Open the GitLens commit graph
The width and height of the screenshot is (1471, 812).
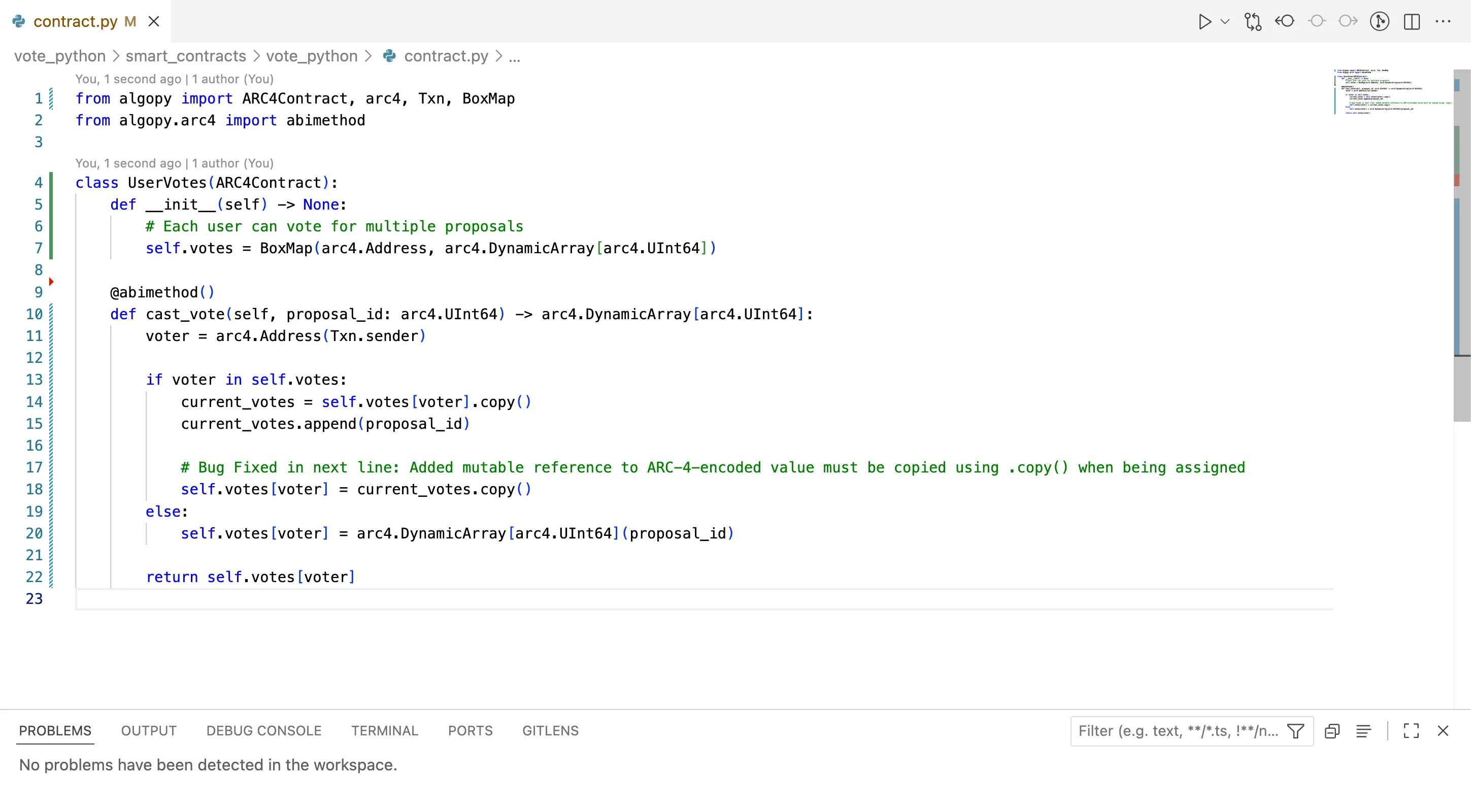(x=1380, y=22)
